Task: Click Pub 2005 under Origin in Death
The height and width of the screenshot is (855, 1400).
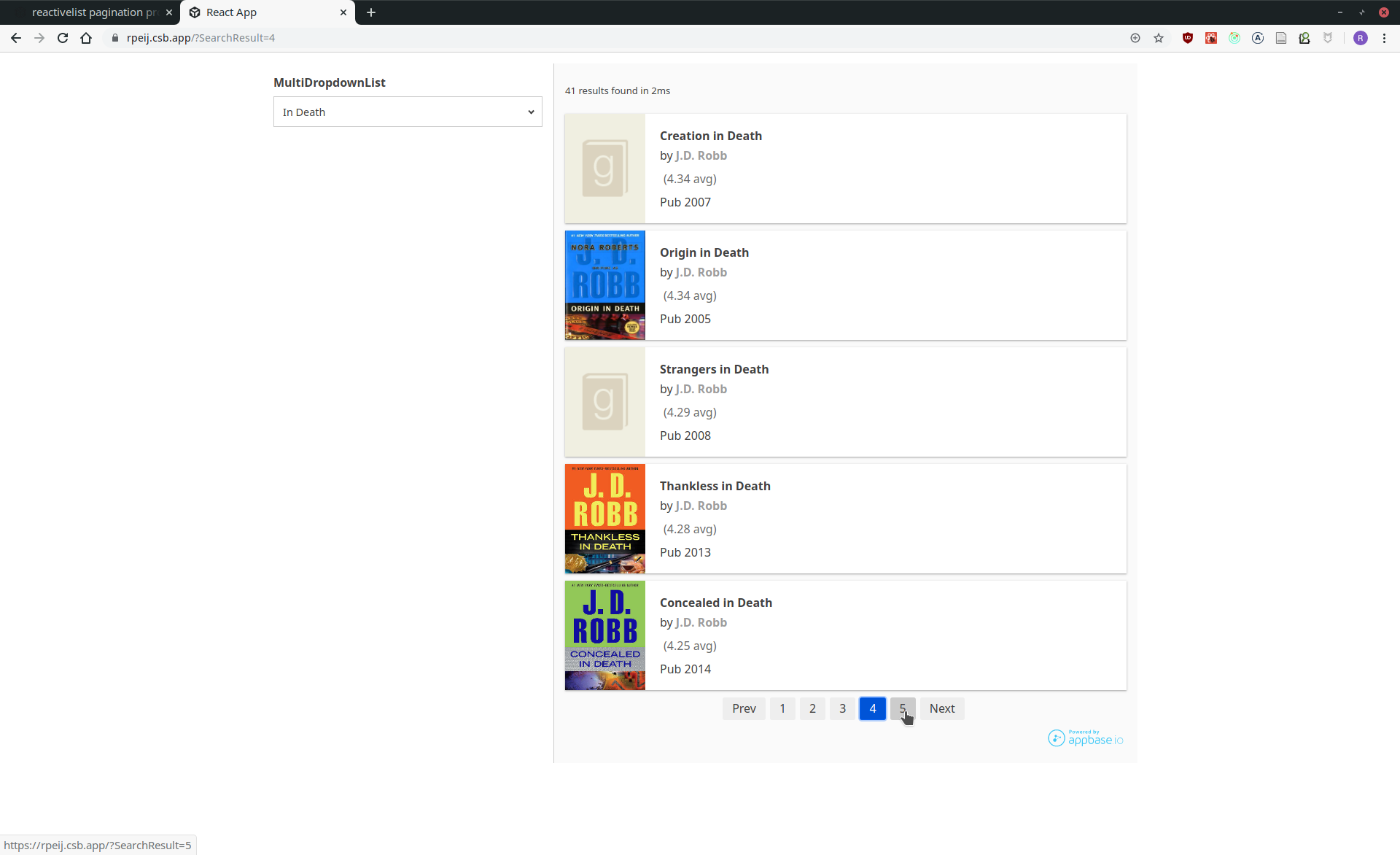Action: coord(685,319)
